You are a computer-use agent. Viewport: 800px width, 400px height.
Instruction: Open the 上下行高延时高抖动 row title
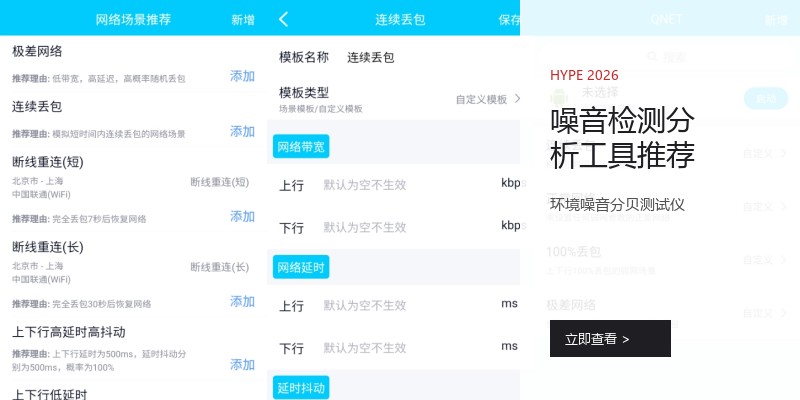tap(69, 333)
